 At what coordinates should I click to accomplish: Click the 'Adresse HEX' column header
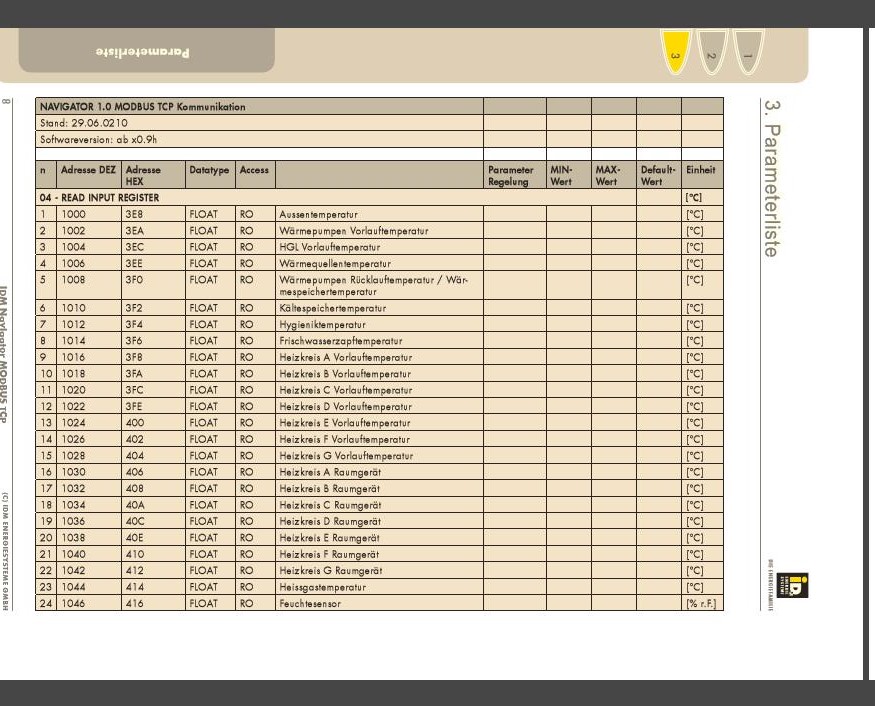tap(153, 175)
